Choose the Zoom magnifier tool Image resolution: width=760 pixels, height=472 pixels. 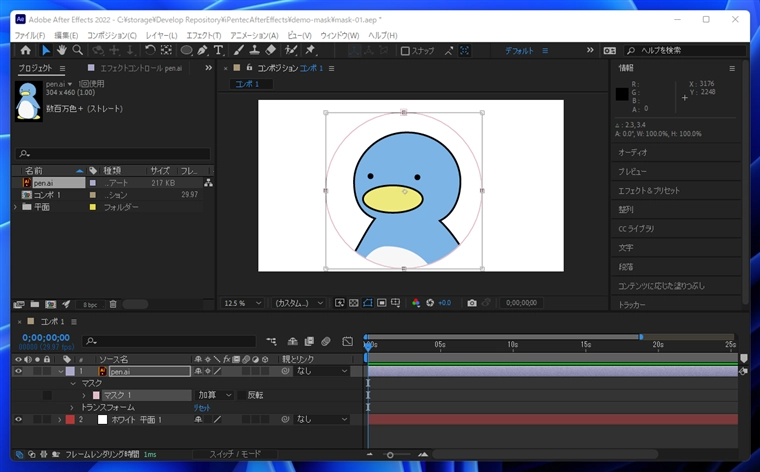77,50
